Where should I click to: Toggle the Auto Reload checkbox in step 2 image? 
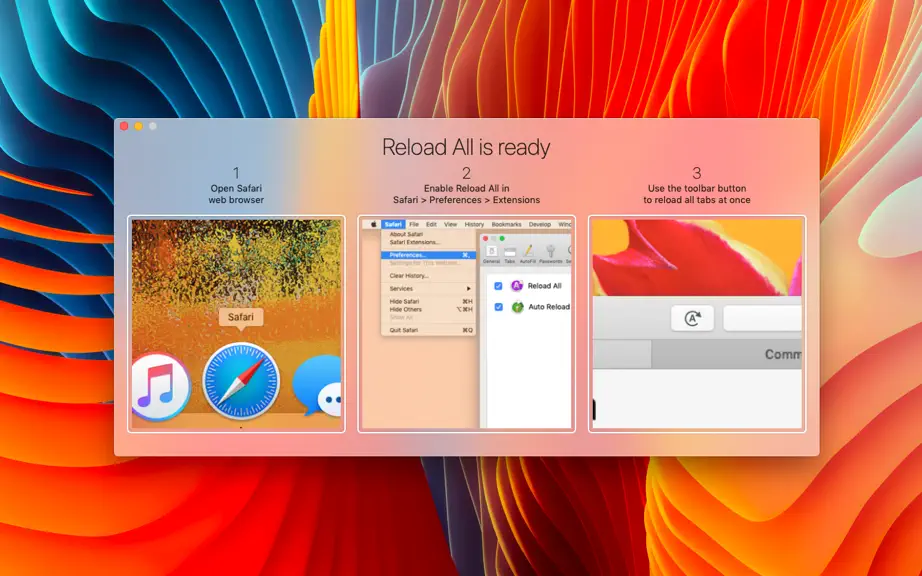coord(498,307)
